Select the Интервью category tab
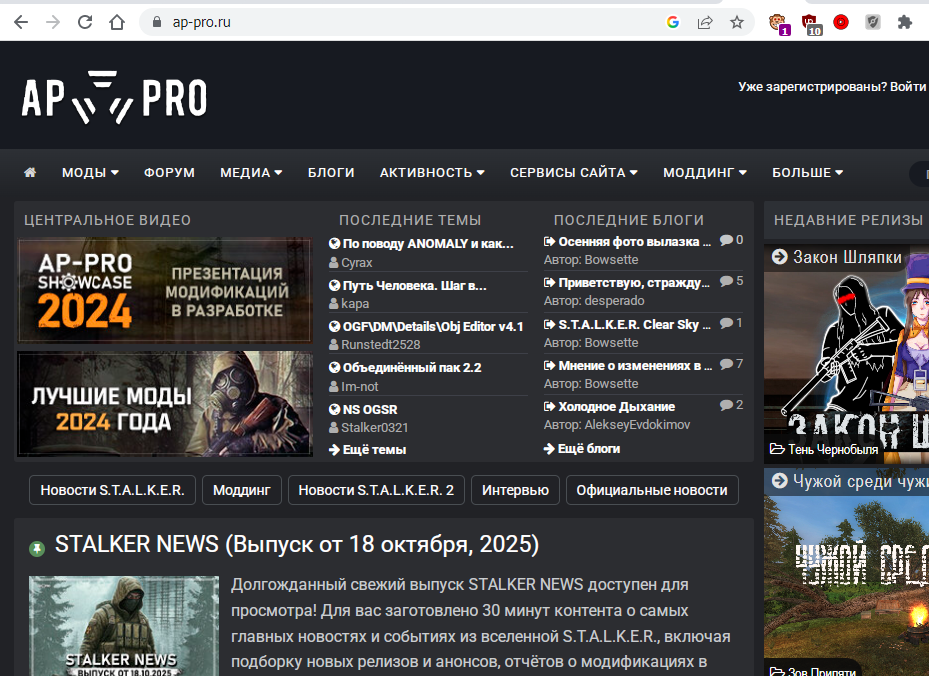 tap(515, 490)
